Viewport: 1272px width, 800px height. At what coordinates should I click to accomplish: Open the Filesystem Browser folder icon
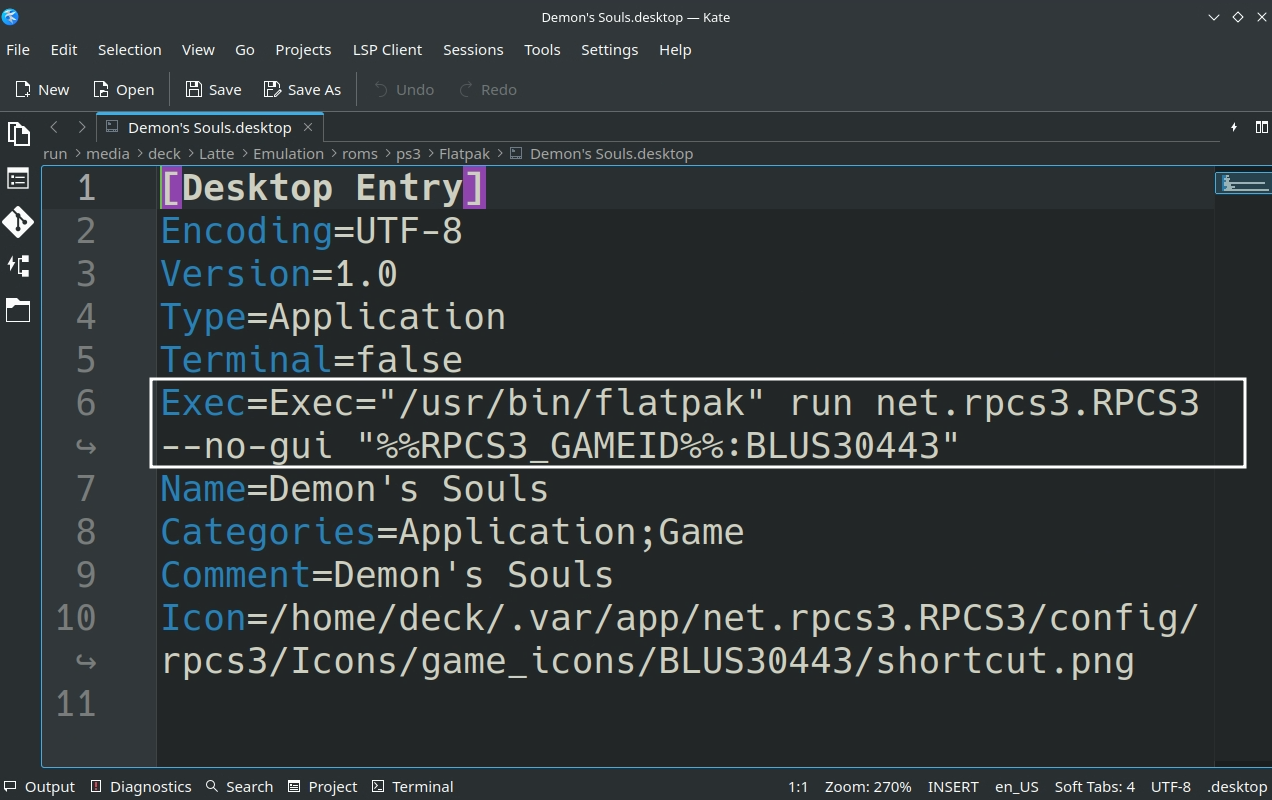[x=18, y=310]
